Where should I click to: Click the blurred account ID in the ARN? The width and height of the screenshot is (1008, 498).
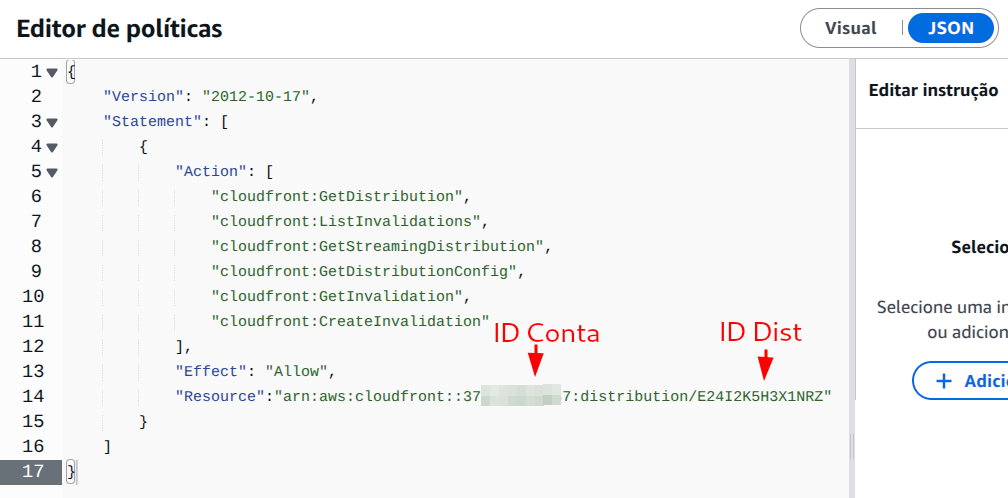tap(520, 396)
